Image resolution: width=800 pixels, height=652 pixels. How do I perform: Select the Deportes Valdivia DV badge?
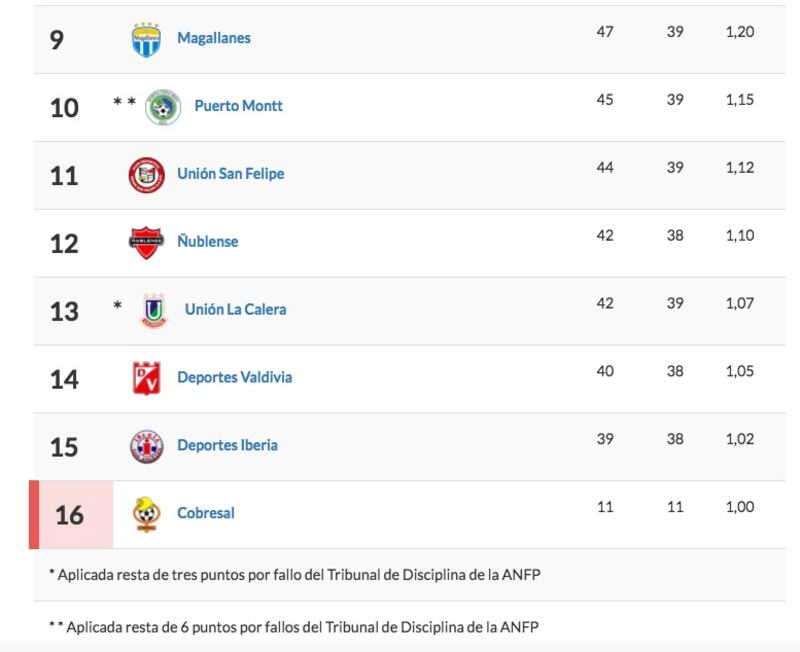146,378
